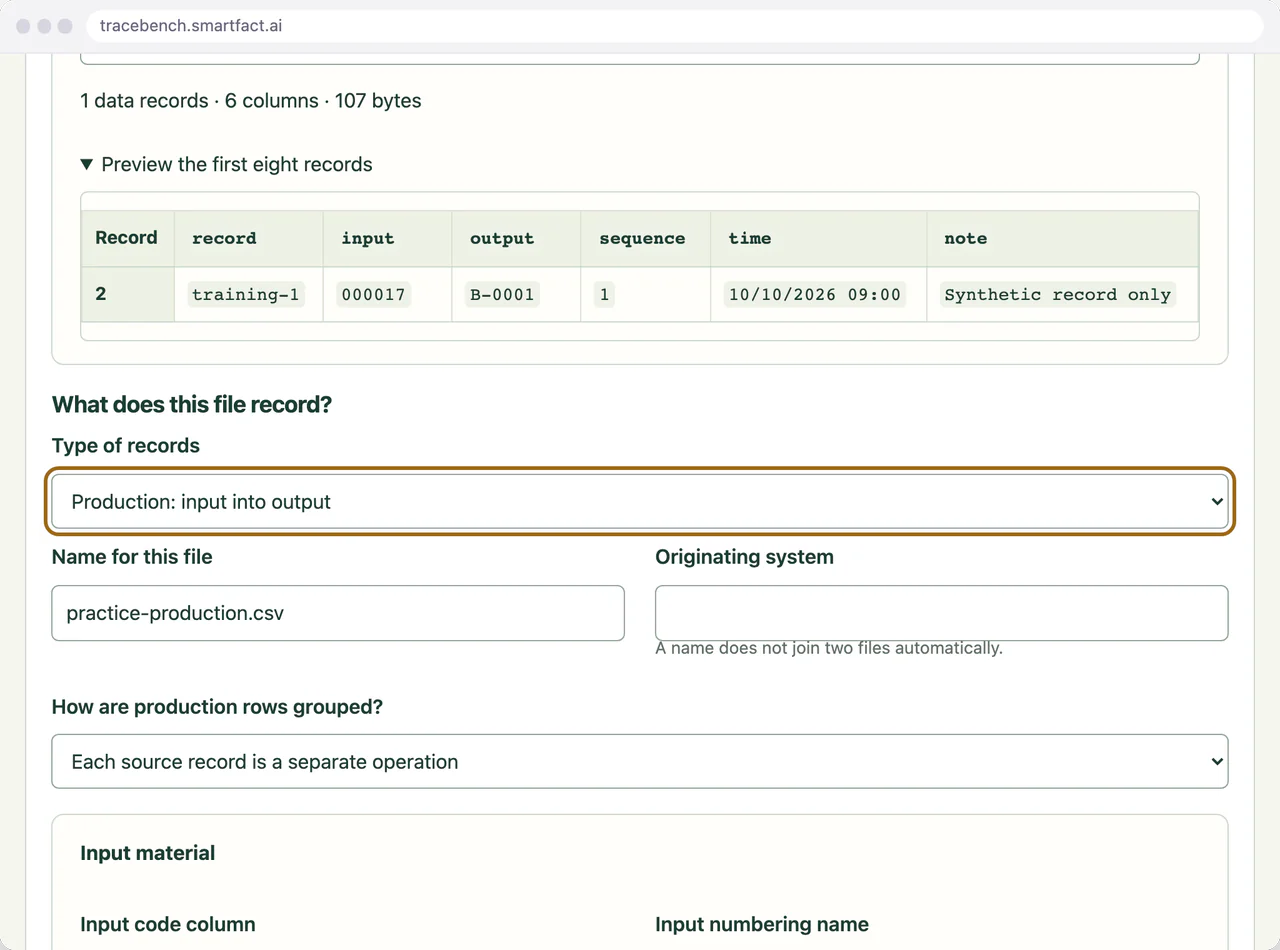1280x950 pixels.
Task: Click the red window close dot
Action: 23,26
